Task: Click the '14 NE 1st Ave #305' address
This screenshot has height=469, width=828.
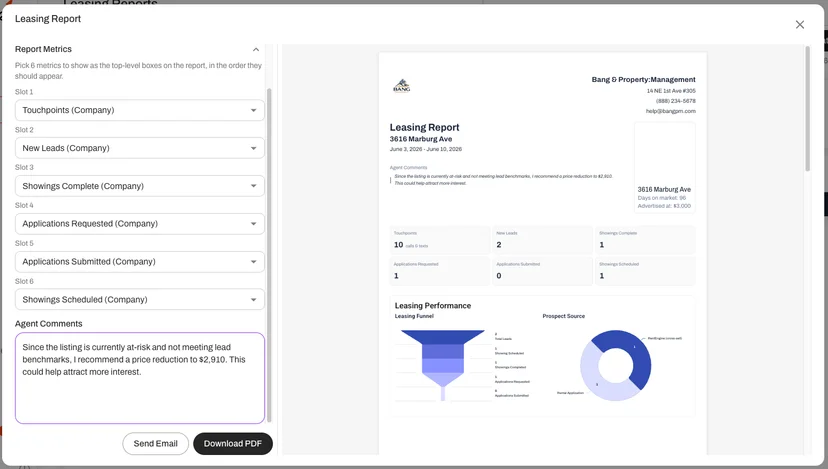Action: pyautogui.click(x=671, y=91)
